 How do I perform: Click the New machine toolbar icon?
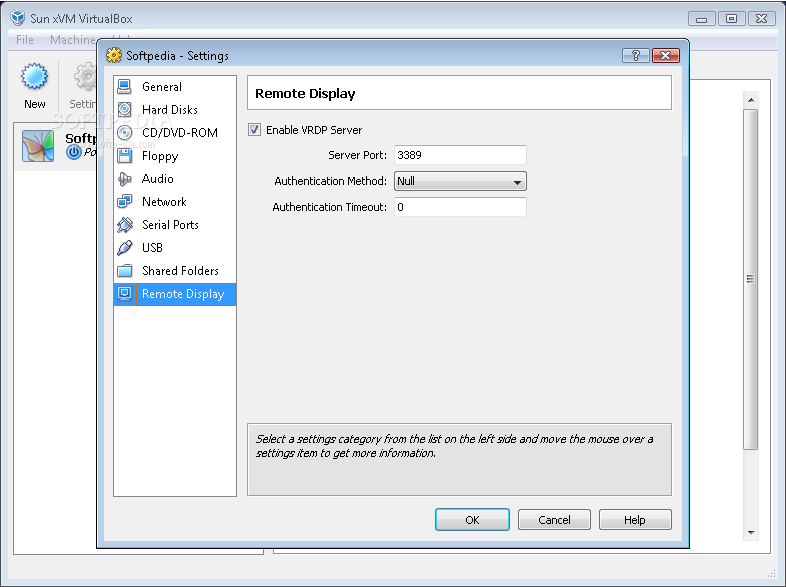[34, 76]
